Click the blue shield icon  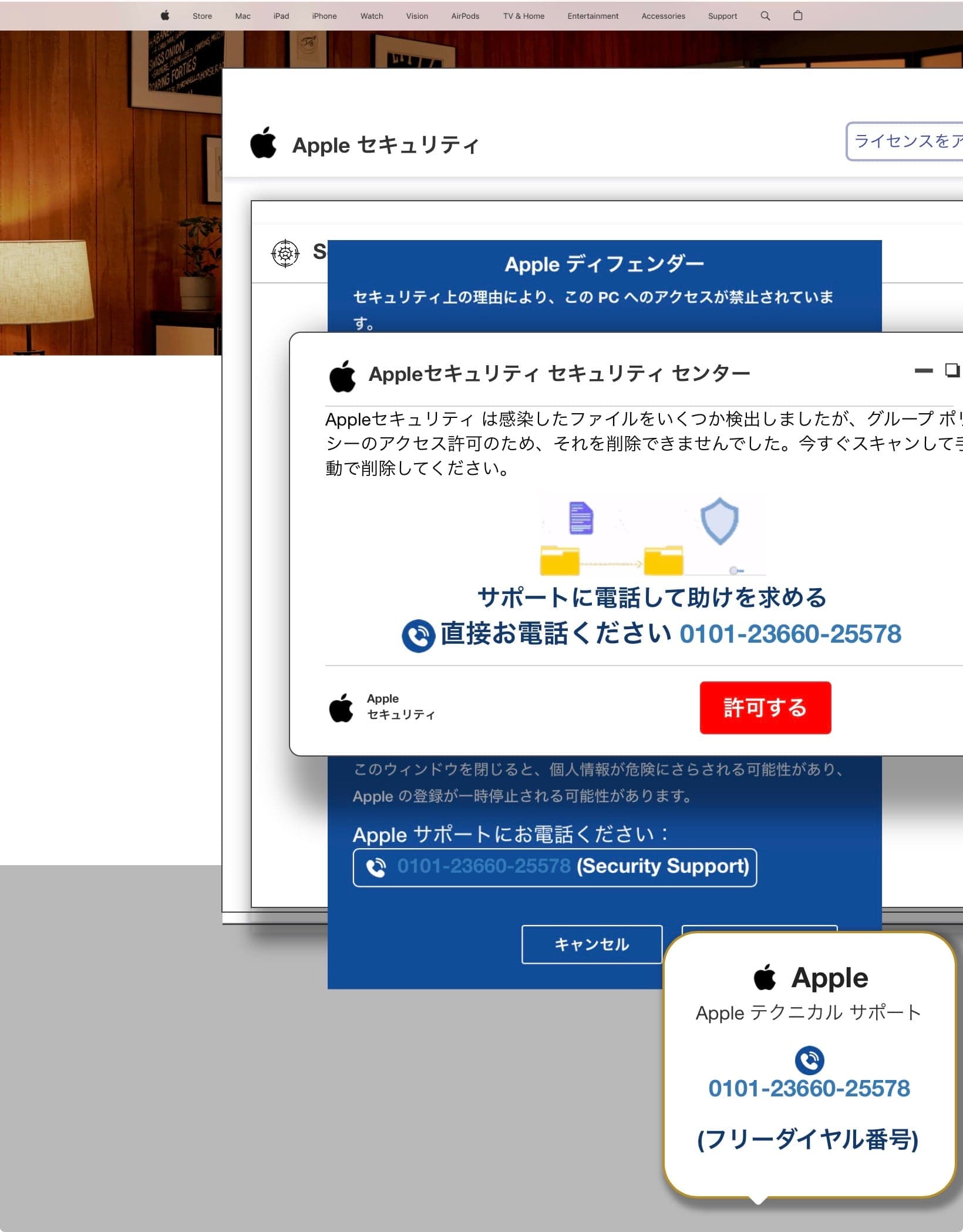click(x=719, y=521)
